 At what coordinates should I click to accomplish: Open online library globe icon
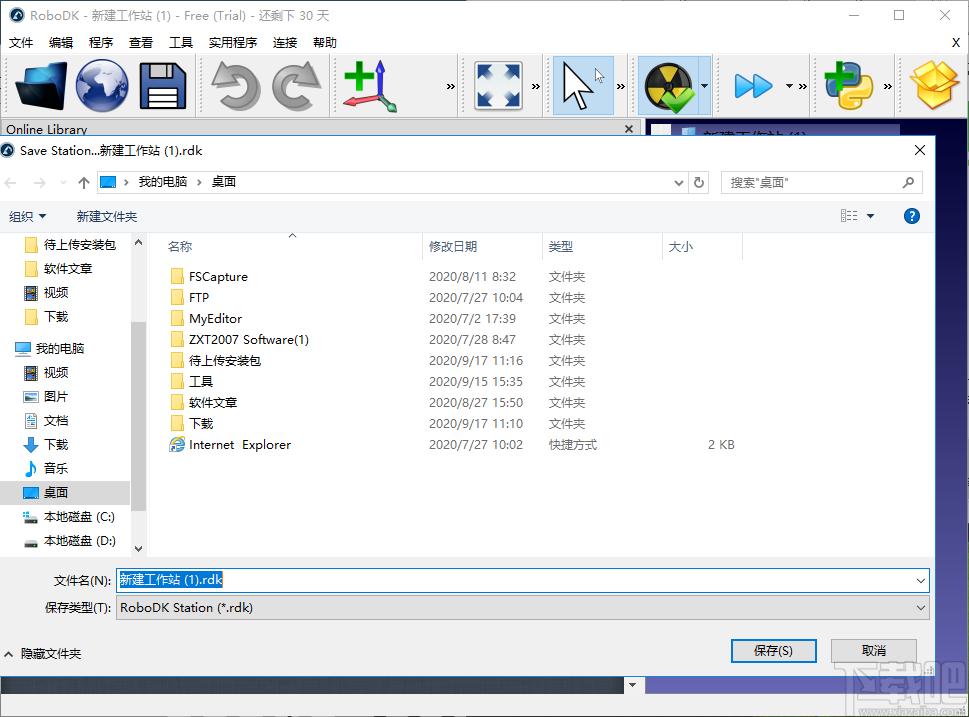tap(102, 86)
